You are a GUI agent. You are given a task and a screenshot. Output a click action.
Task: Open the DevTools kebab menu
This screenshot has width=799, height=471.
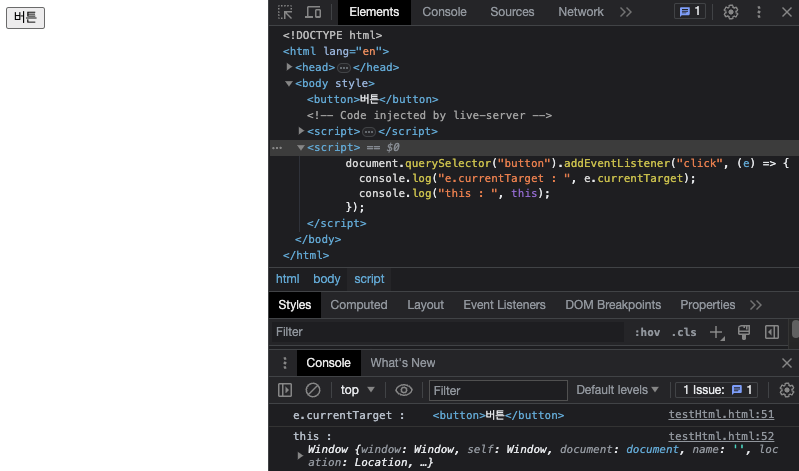(759, 12)
